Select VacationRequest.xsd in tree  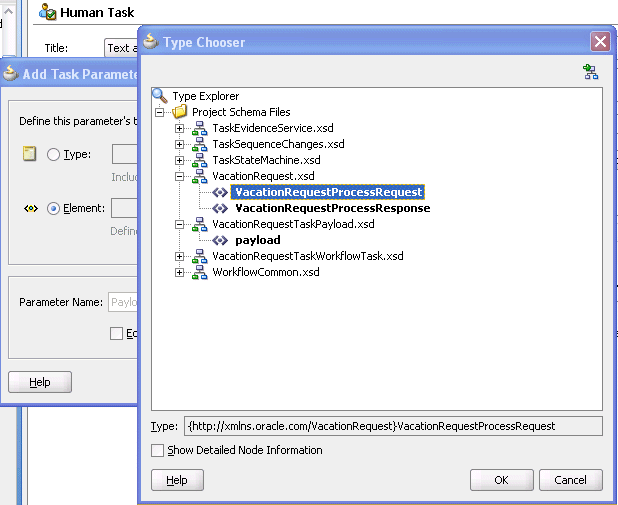[263, 176]
